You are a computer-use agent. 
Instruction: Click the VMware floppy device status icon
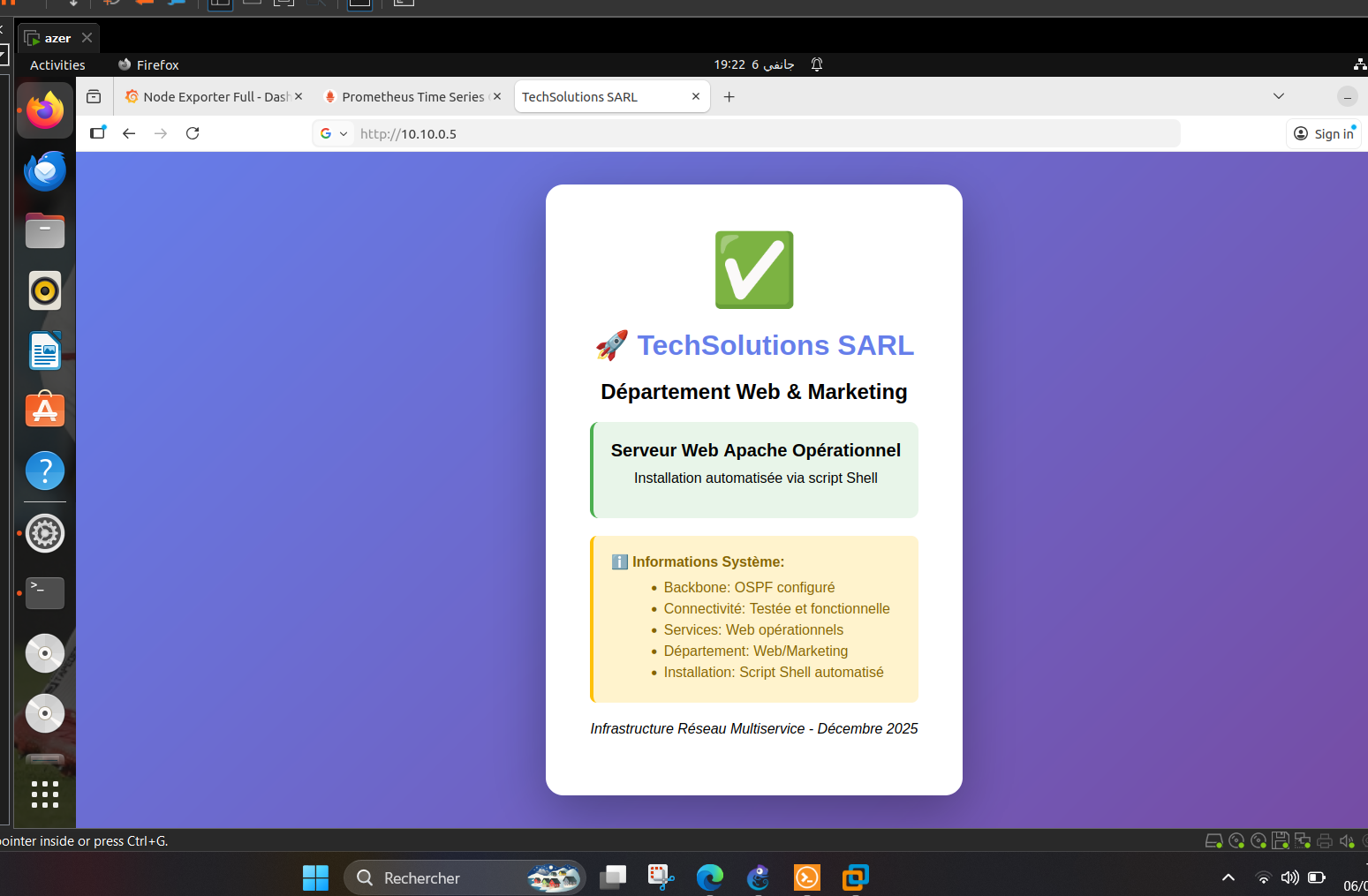click(x=1281, y=841)
